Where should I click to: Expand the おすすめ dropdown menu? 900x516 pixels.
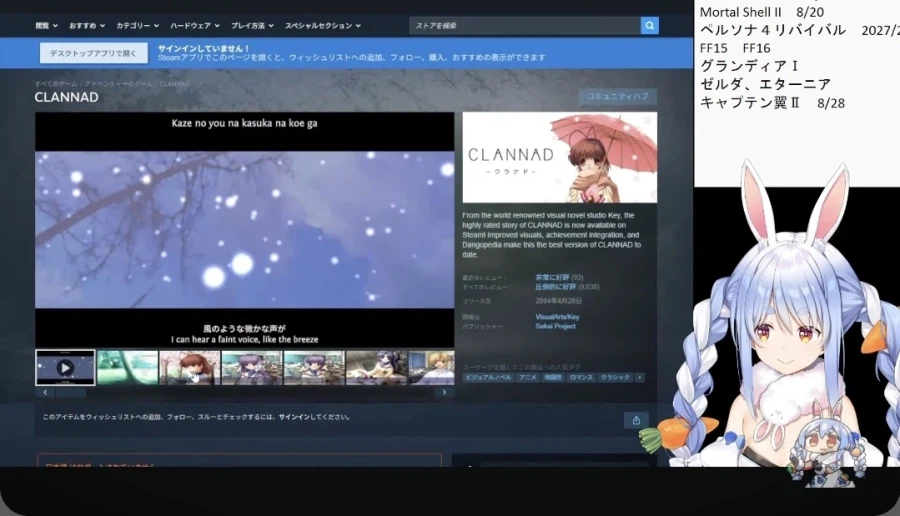(x=87, y=25)
